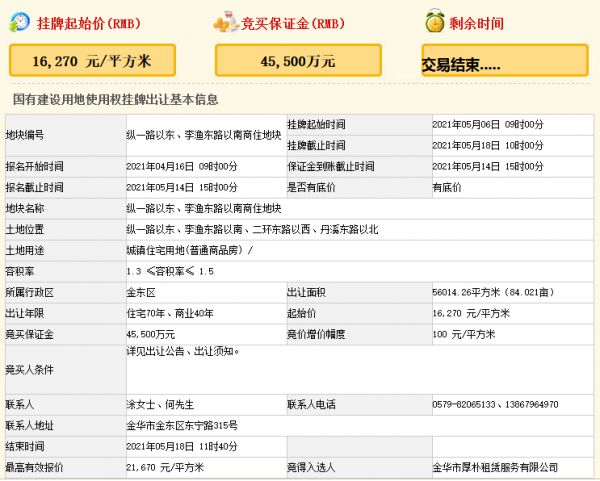
Task: Click the 详见出让公告、出让须知 text
Action: click(183, 351)
